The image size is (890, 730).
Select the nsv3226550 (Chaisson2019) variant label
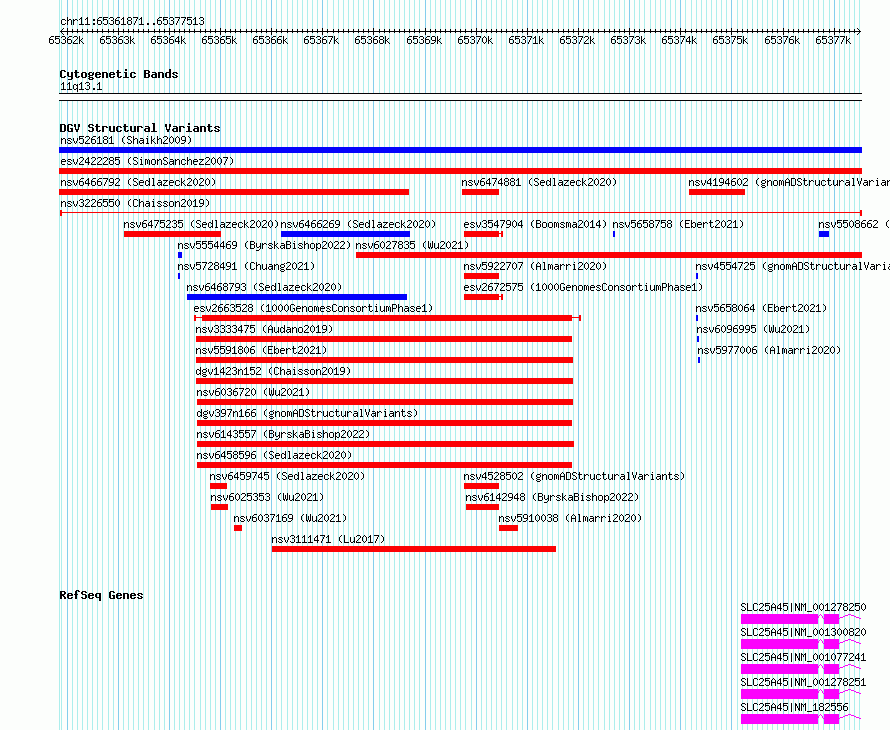(x=135, y=203)
